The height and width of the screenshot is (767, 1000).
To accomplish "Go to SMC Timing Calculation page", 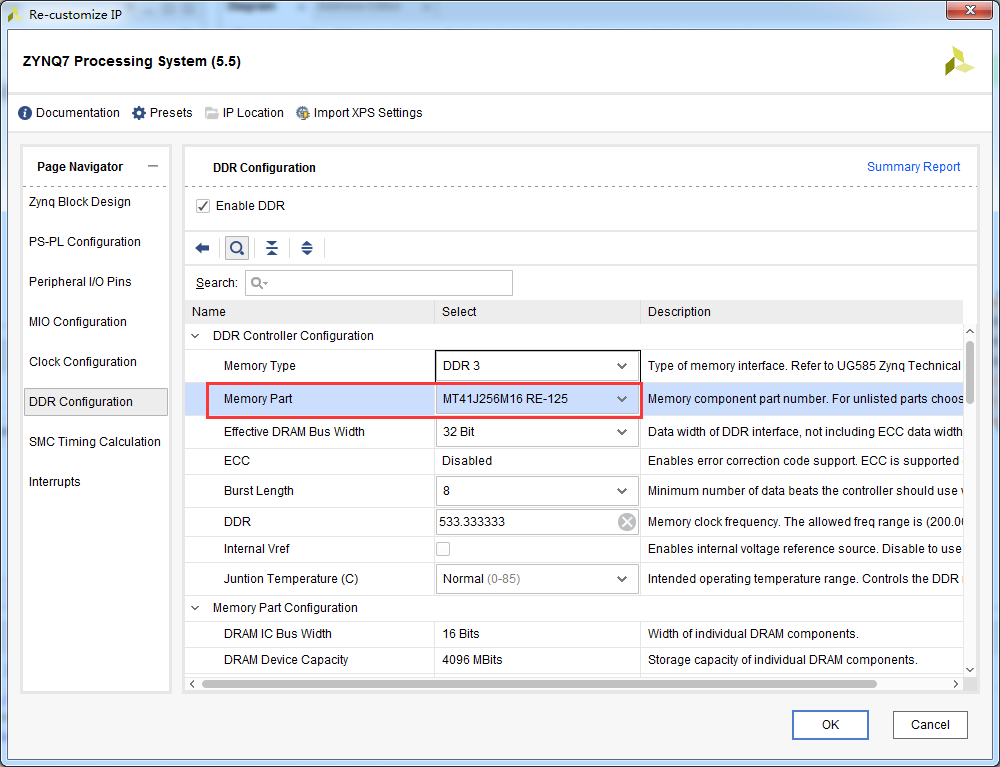I will (x=95, y=442).
